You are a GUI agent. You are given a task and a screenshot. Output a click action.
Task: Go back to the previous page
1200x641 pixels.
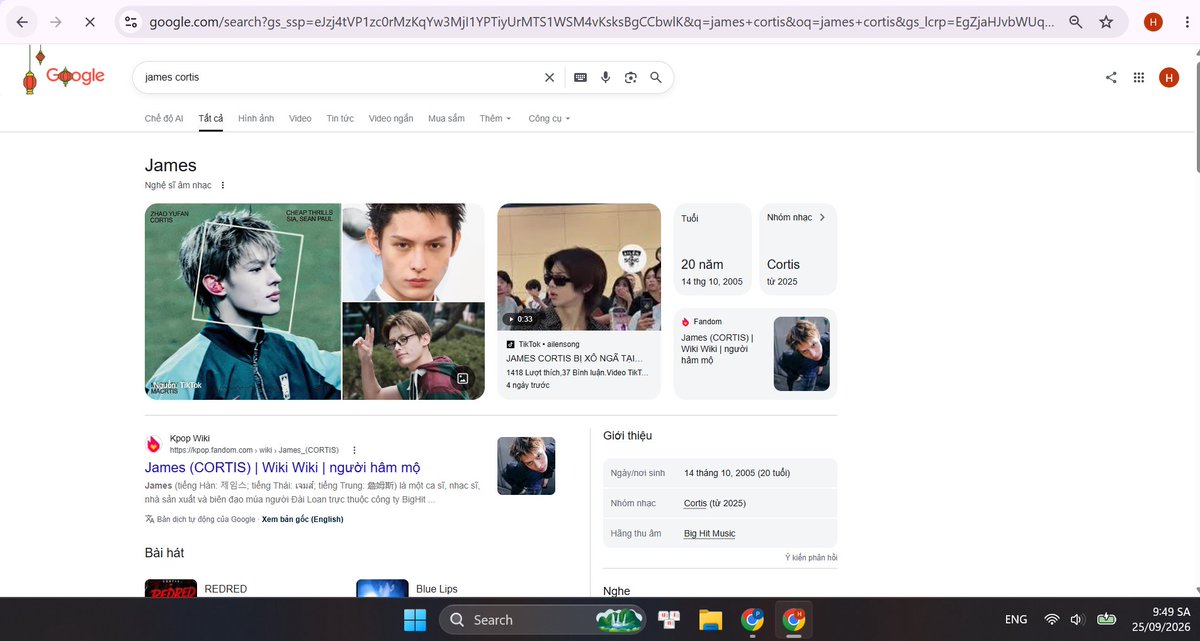[22, 21]
